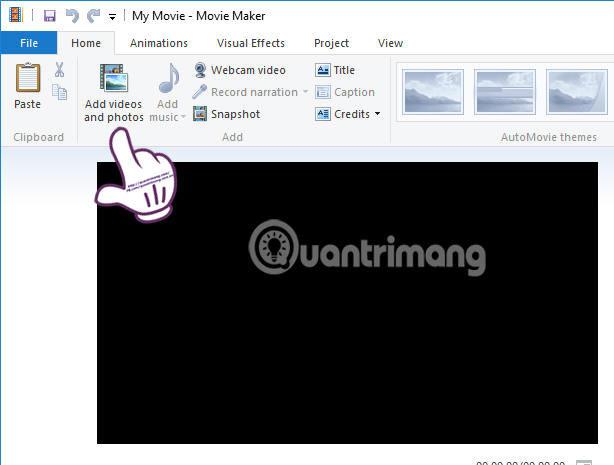The height and width of the screenshot is (465, 614).
Task: Click the Add music note icon
Action: pyautogui.click(x=169, y=78)
